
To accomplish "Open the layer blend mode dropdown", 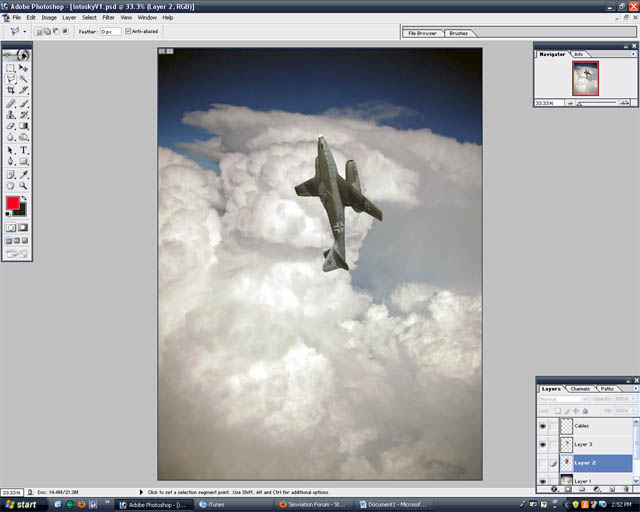I will click(x=561, y=399).
